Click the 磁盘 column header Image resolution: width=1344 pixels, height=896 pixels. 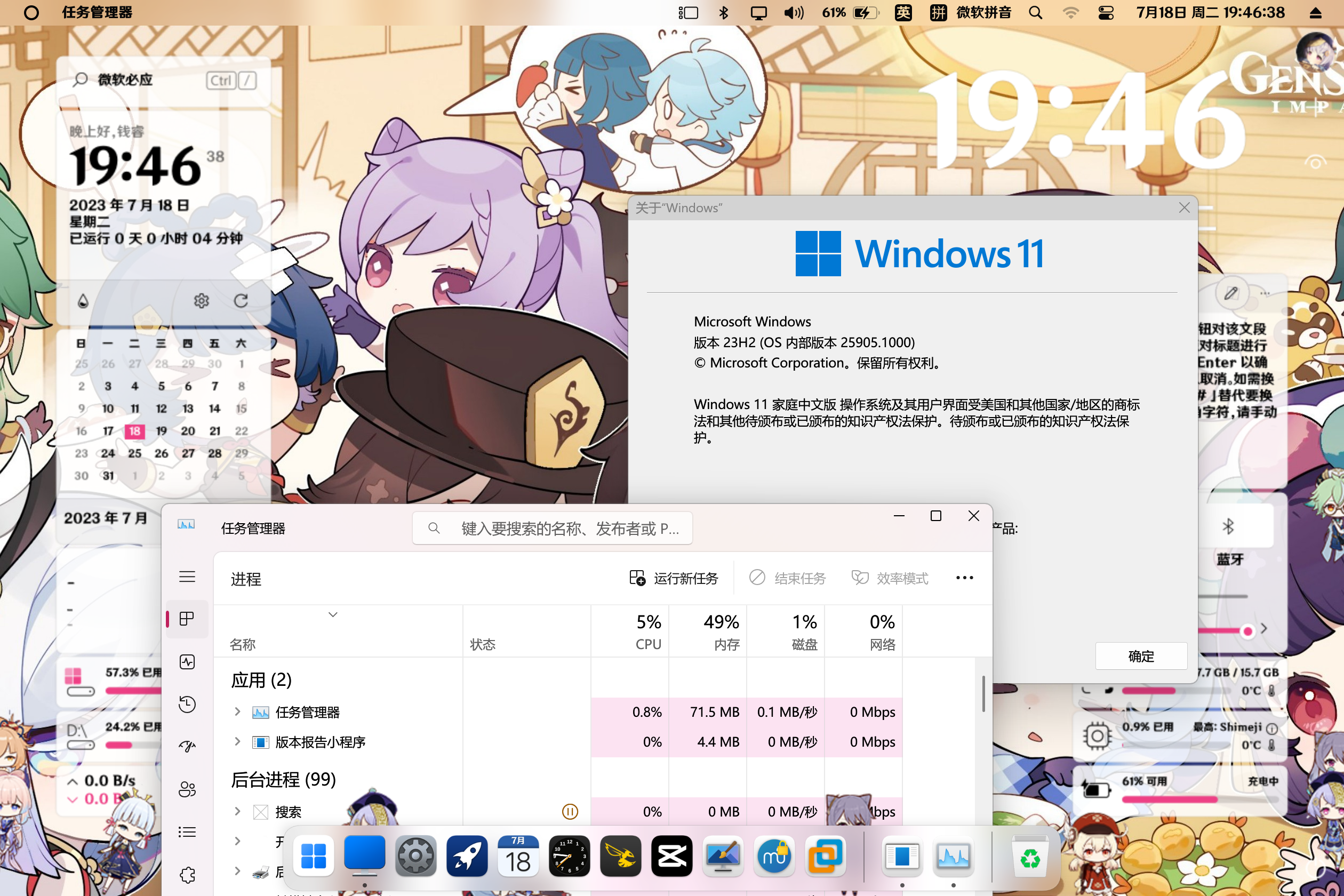[786, 631]
